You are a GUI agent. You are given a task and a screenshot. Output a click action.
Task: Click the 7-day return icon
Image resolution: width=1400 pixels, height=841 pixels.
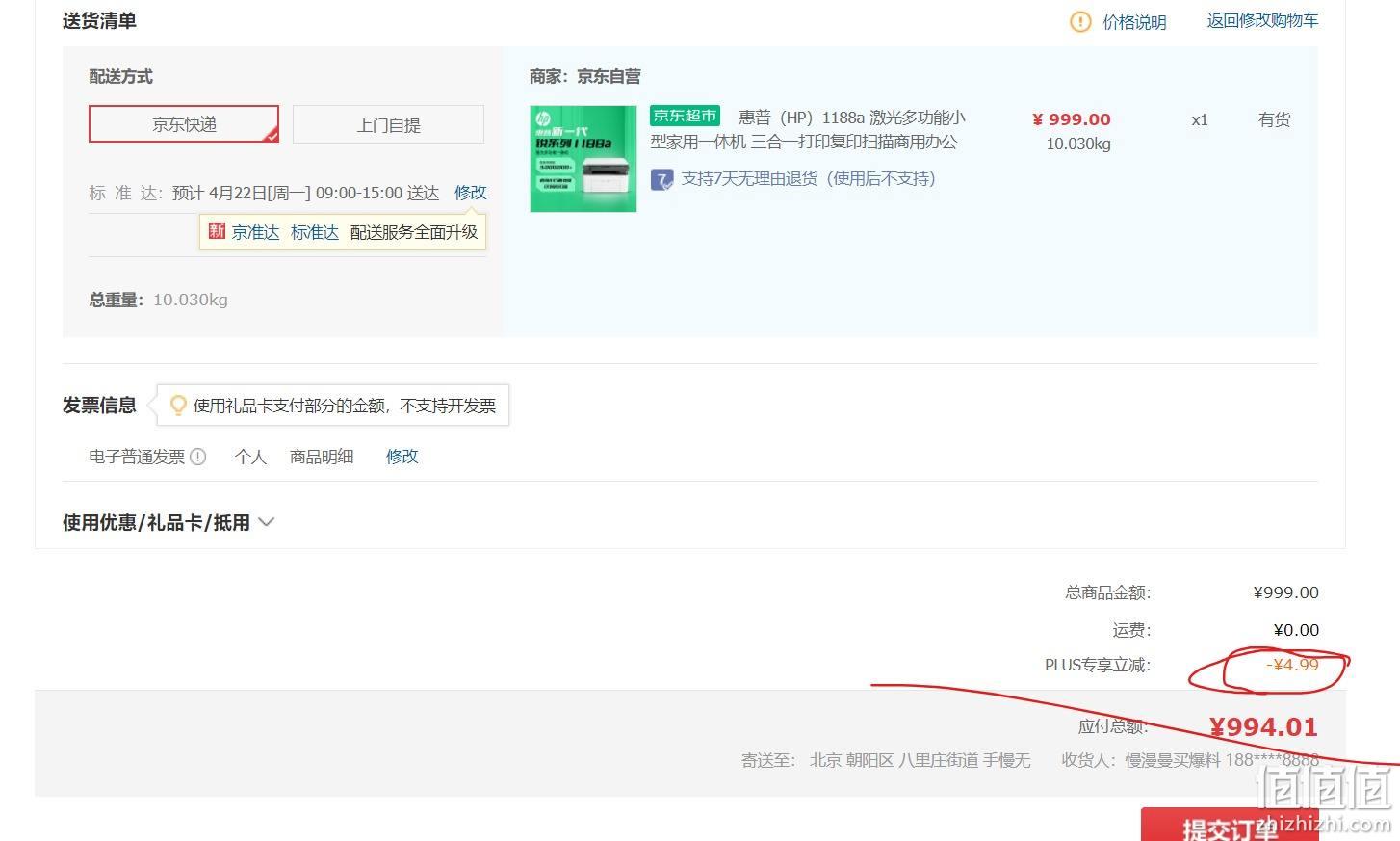click(x=661, y=179)
